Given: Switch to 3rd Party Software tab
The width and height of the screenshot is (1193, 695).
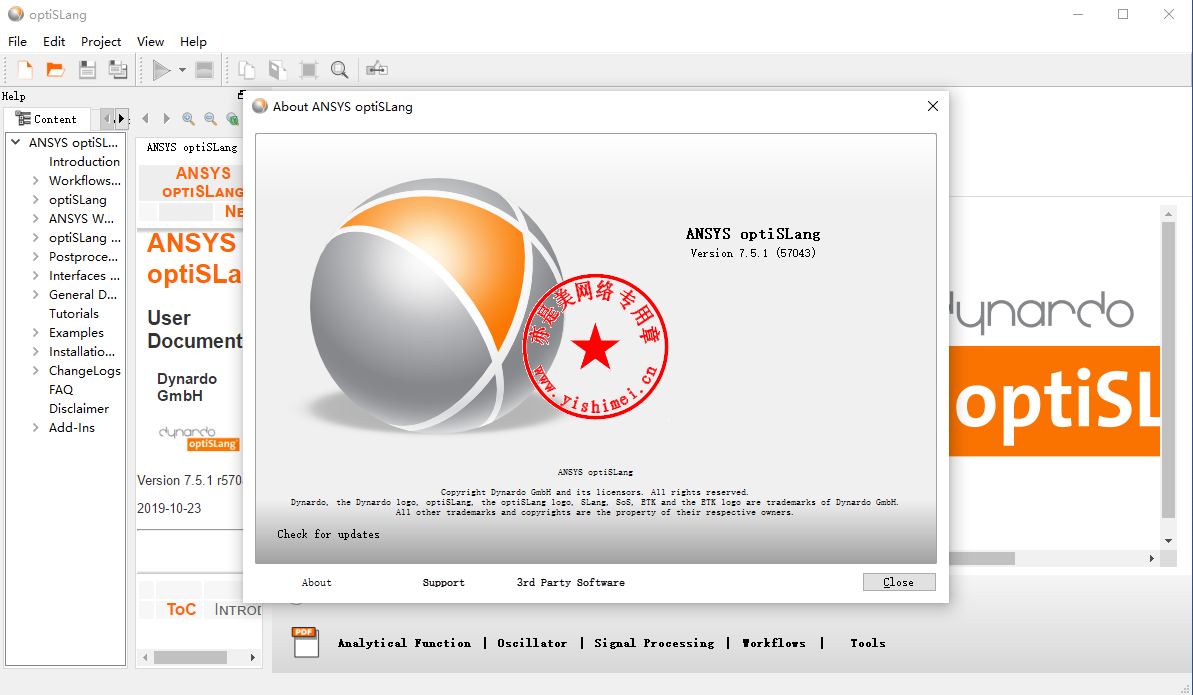Looking at the screenshot, I should click(x=571, y=582).
